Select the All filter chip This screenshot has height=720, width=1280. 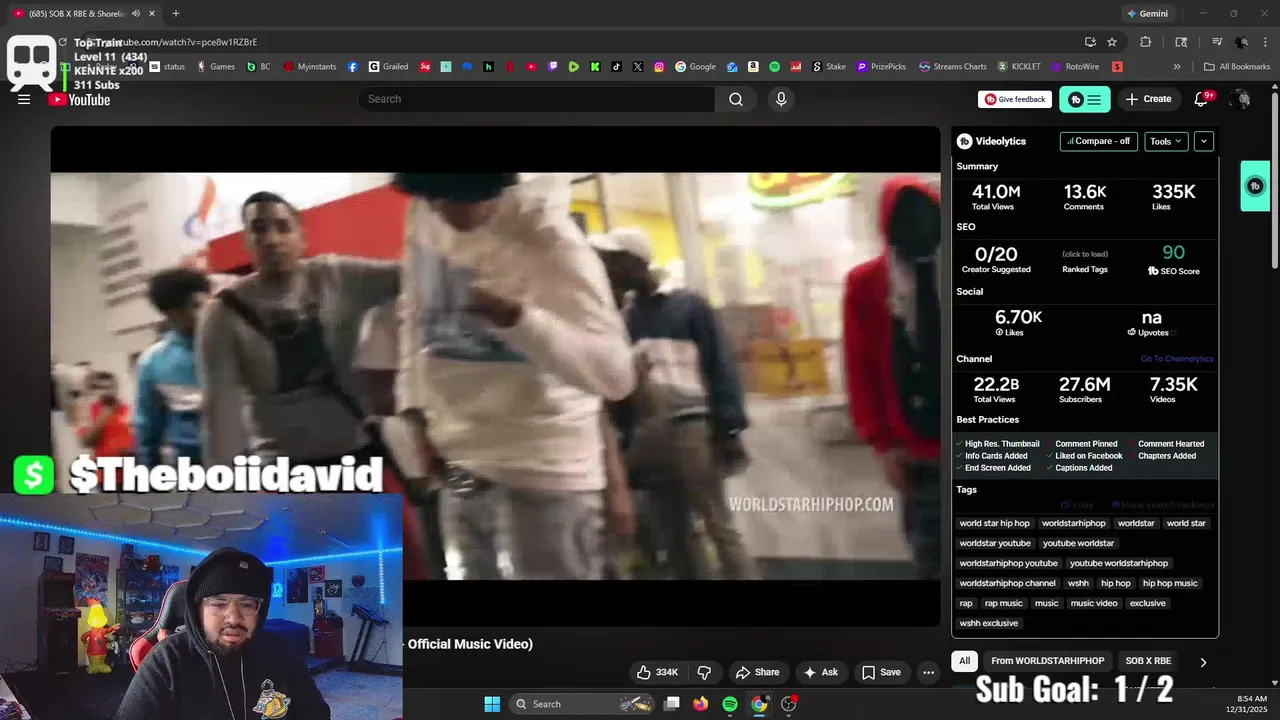pos(964,661)
